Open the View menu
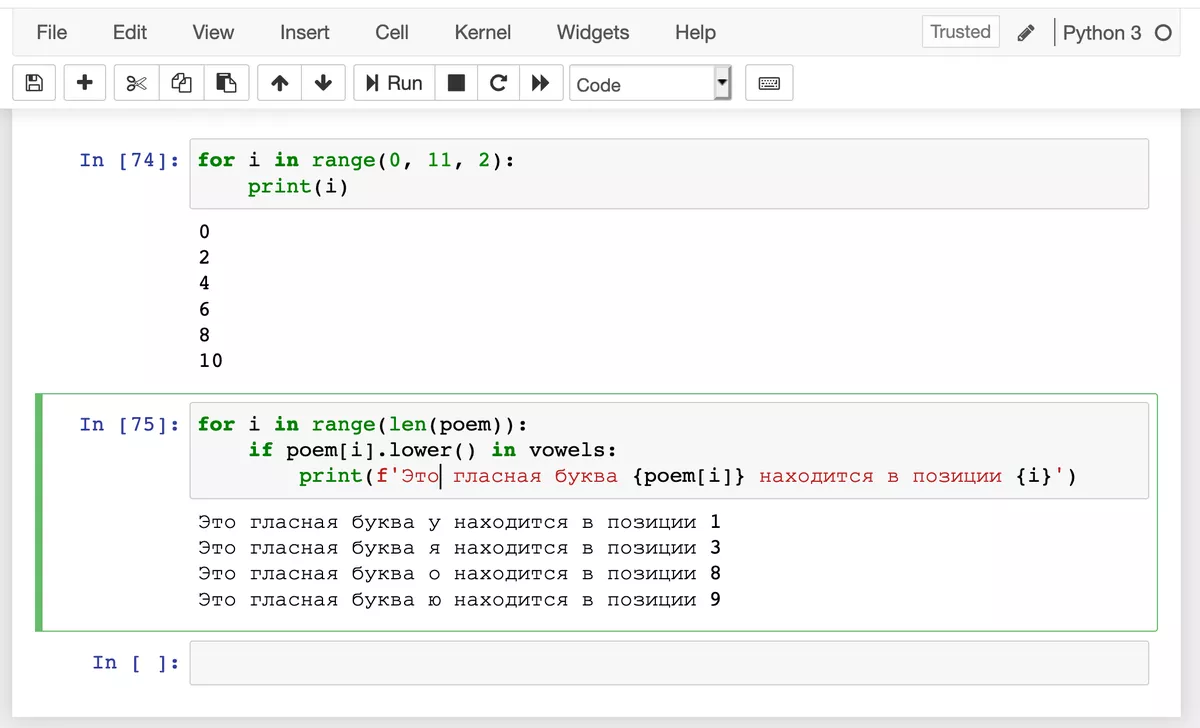This screenshot has width=1200, height=728. coord(213,32)
